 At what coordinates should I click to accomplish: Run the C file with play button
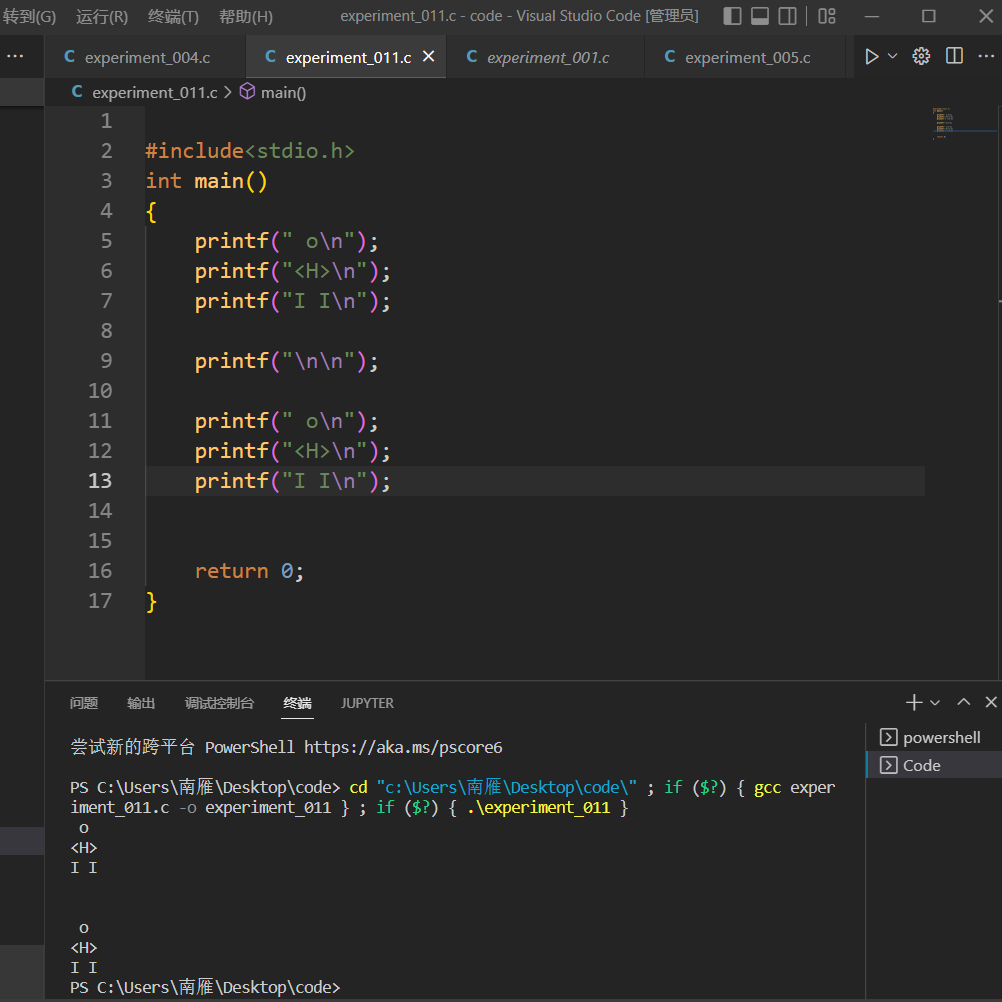[x=871, y=57]
